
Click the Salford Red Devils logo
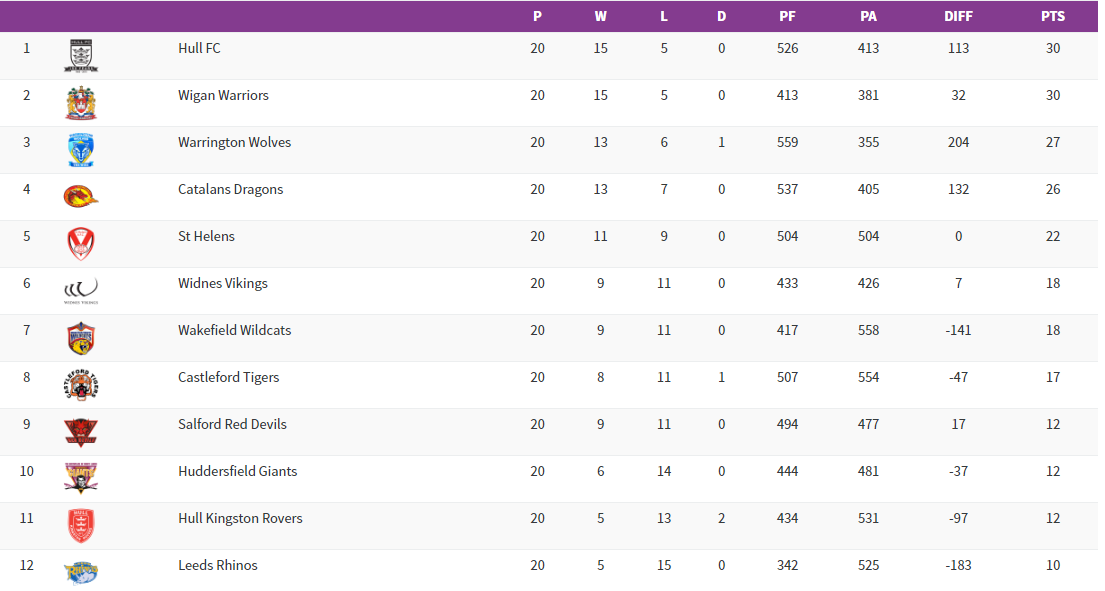pos(81,432)
